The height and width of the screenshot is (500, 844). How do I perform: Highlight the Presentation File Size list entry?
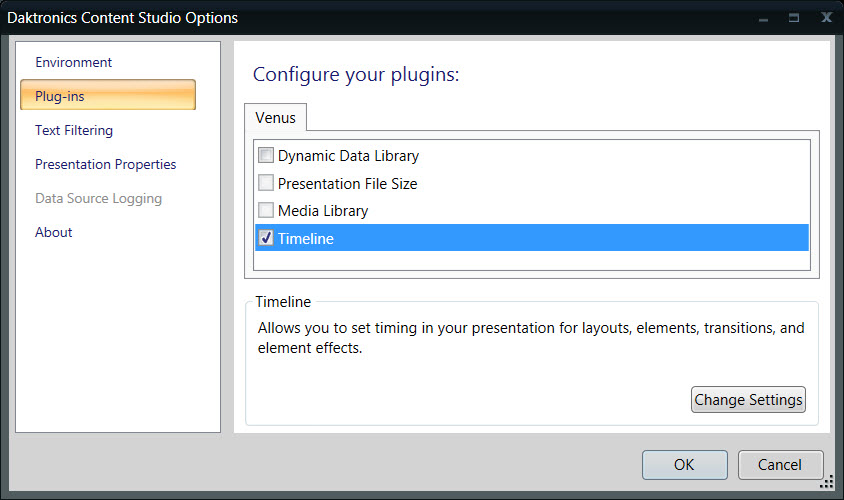pos(347,184)
